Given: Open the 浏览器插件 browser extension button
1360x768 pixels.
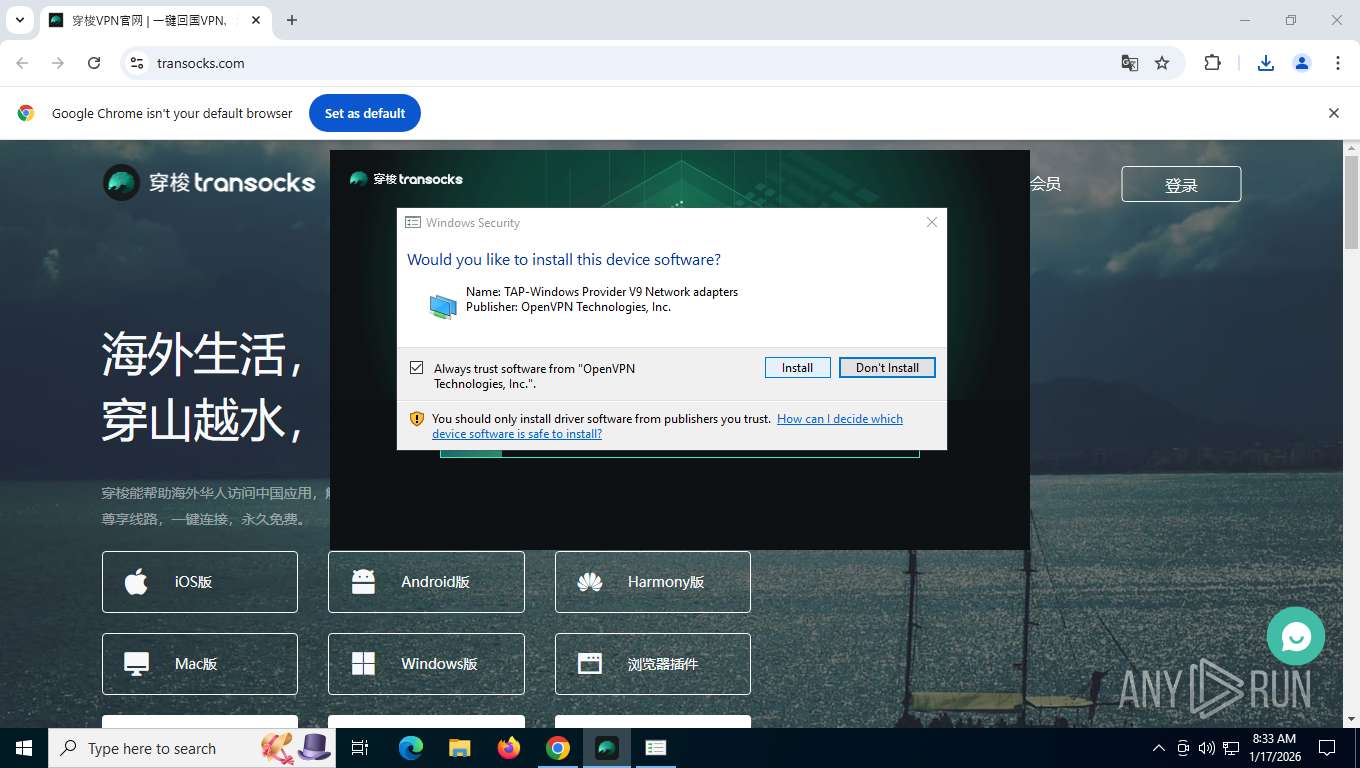Looking at the screenshot, I should [x=653, y=664].
